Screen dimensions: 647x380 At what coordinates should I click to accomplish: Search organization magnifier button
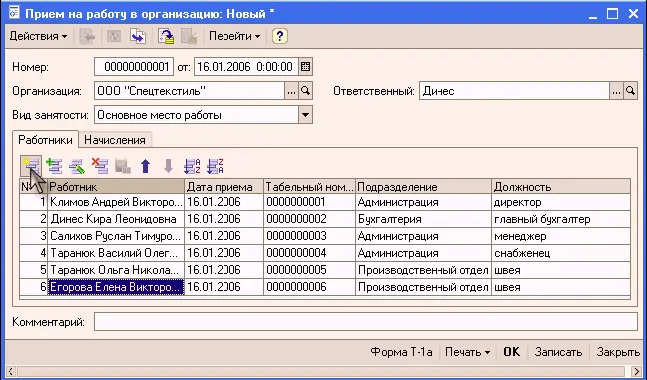click(306, 91)
